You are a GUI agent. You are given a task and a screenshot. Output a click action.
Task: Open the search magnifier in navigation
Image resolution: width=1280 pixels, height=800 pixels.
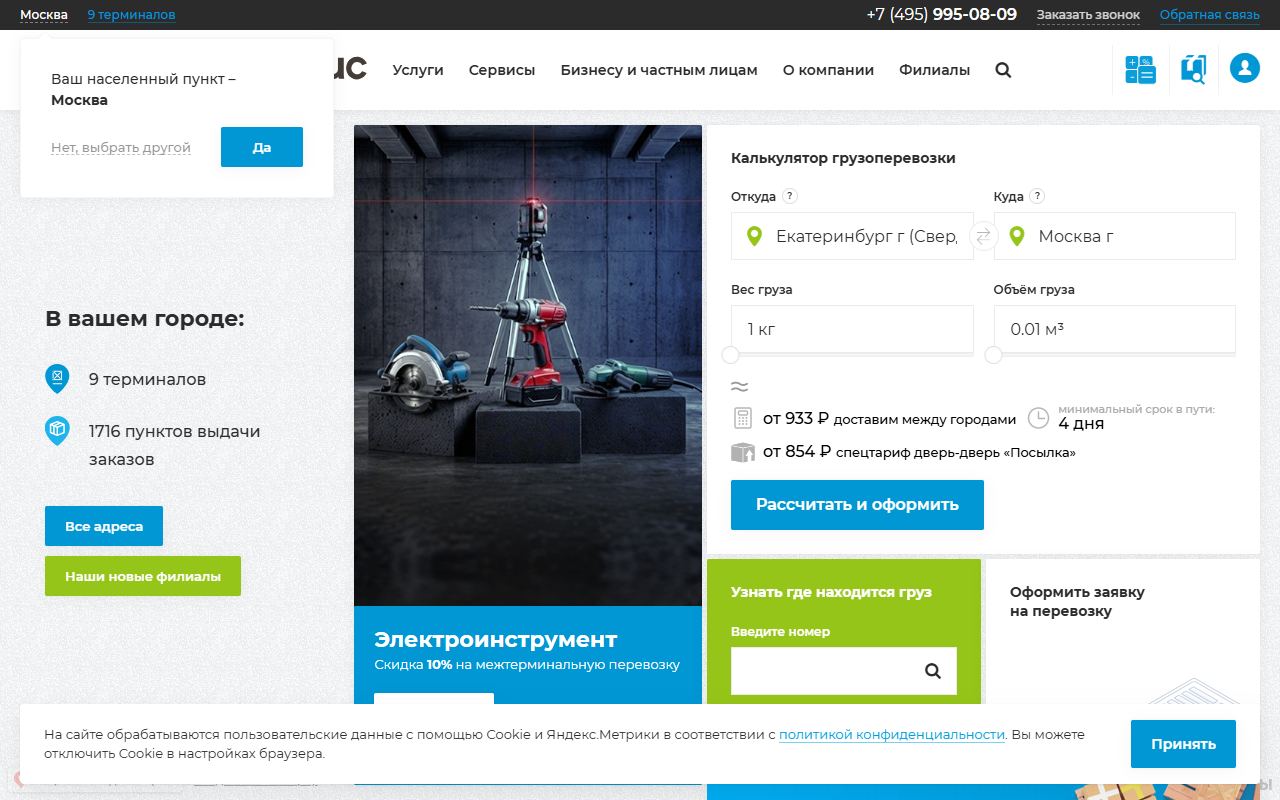1003,70
